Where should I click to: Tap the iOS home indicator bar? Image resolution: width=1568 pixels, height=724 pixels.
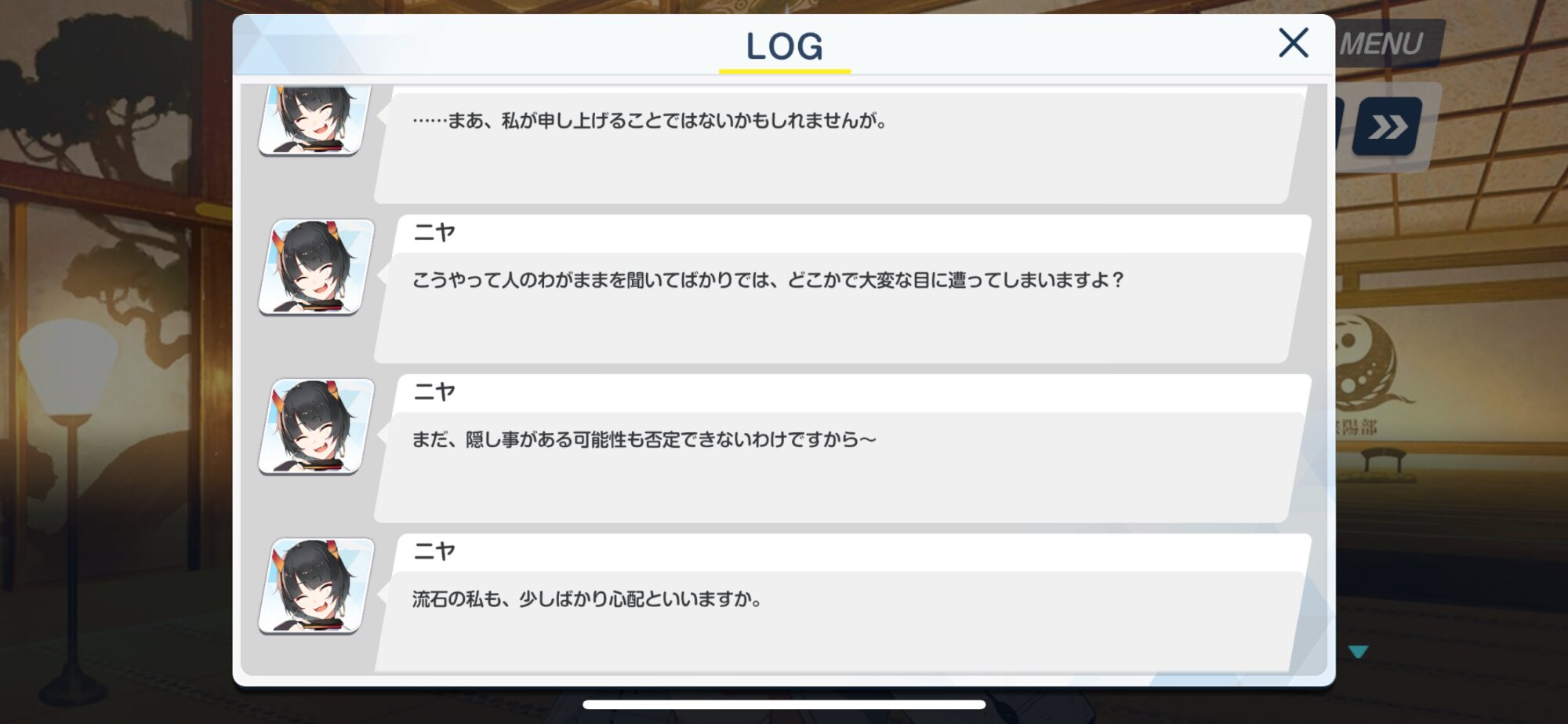[x=784, y=704]
